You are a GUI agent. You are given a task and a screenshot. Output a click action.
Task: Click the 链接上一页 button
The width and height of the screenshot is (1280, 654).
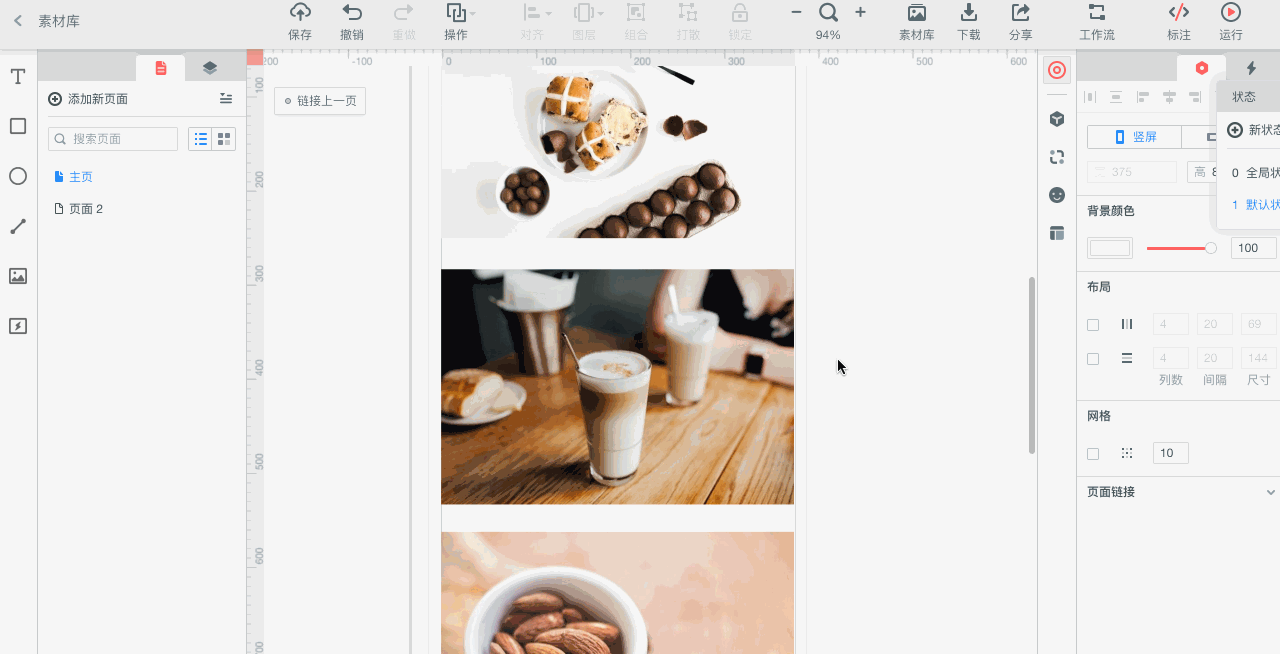(x=320, y=101)
